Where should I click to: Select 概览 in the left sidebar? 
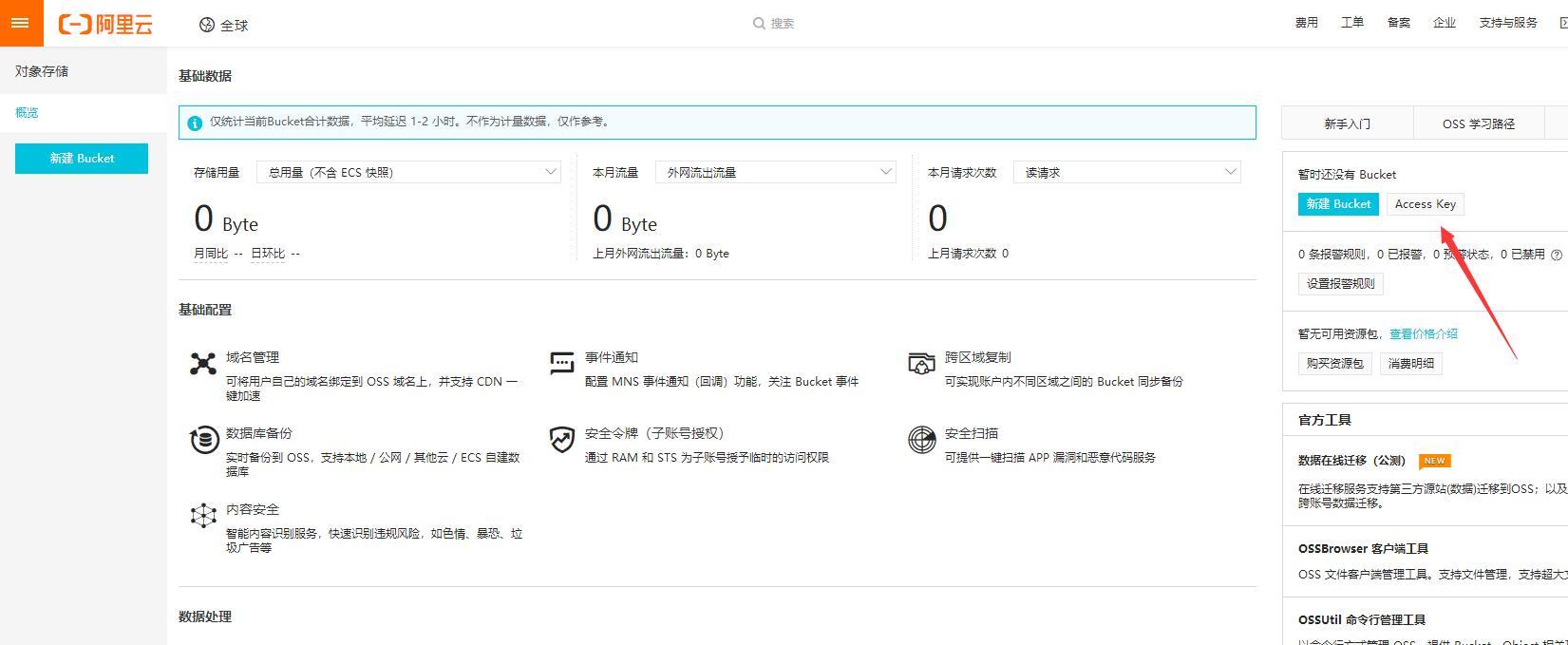coord(84,112)
